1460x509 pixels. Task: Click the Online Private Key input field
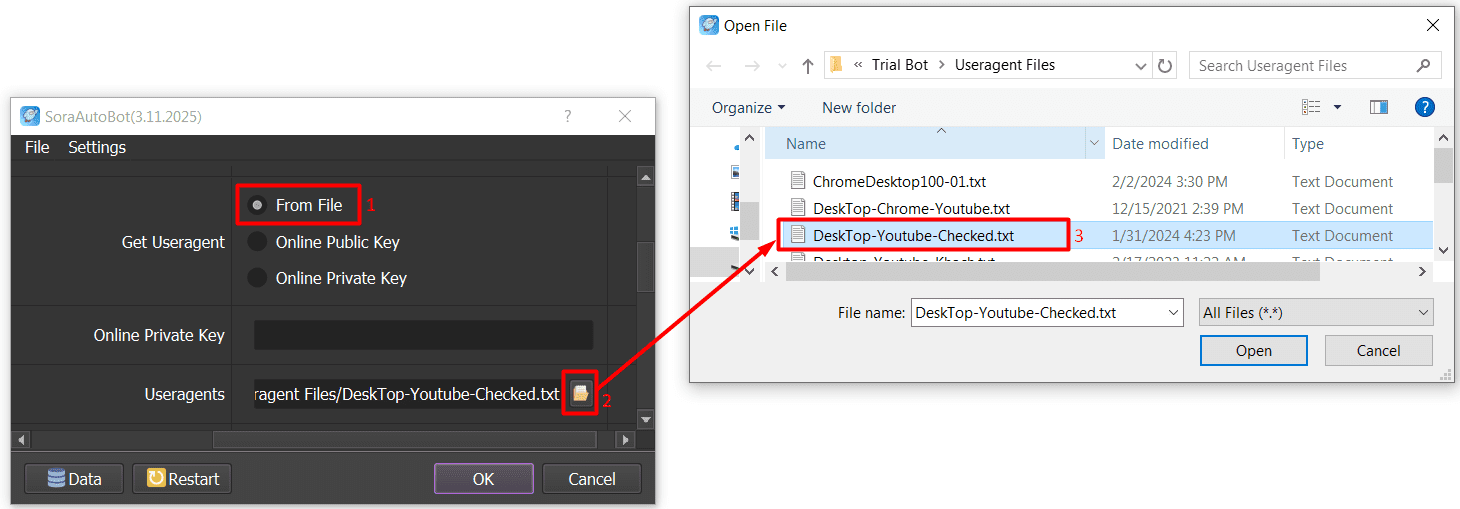[423, 335]
